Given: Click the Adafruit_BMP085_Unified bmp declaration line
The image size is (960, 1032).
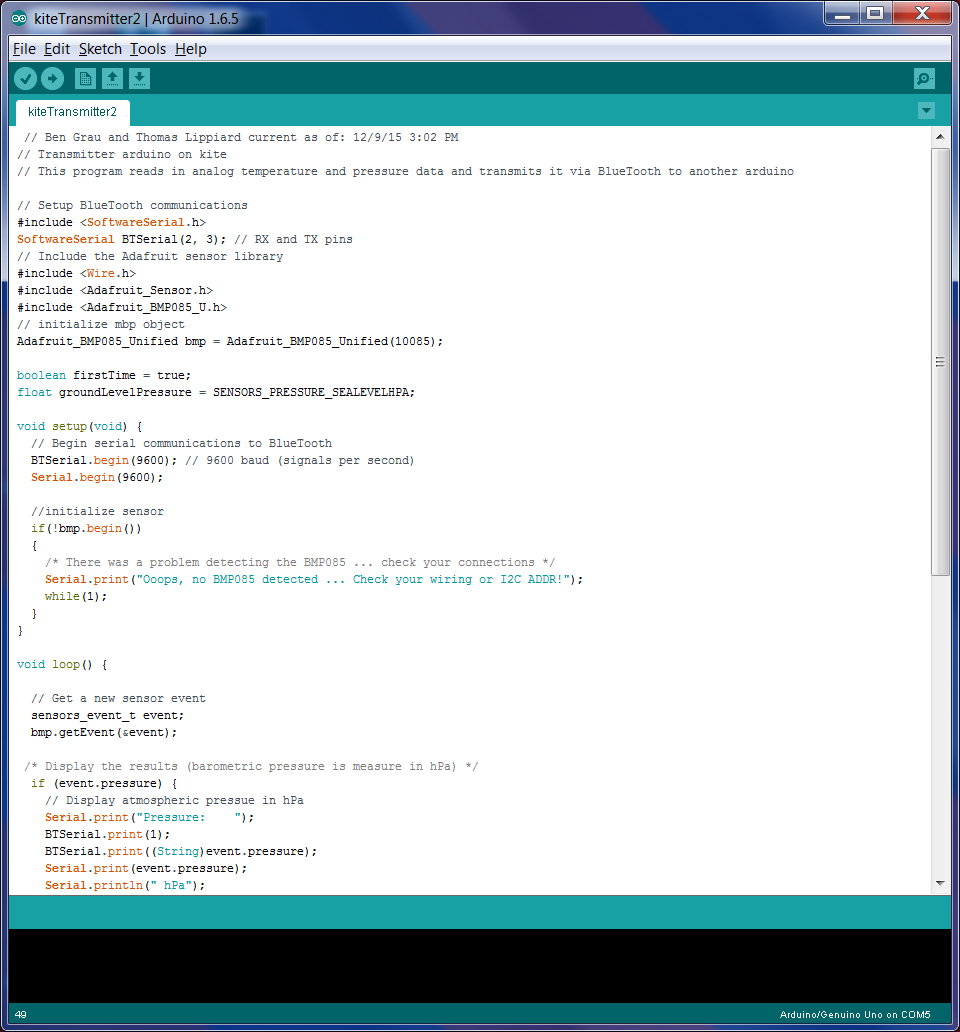Looking at the screenshot, I should coord(230,342).
